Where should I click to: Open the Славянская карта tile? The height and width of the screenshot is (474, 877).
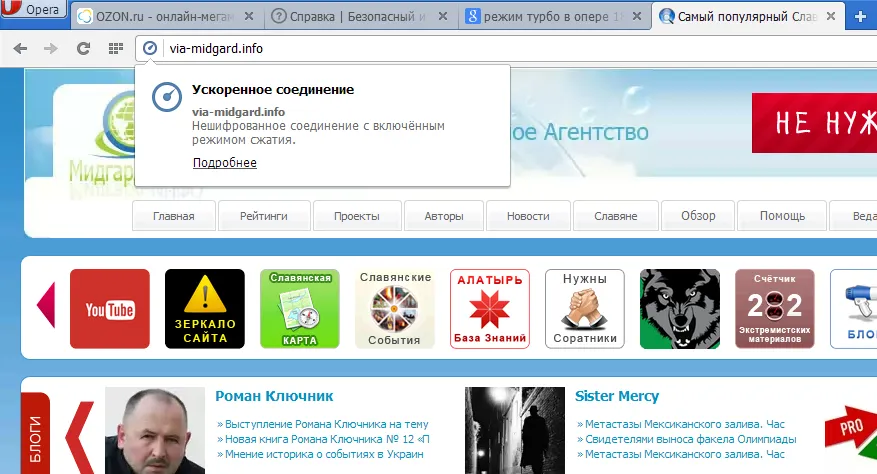[300, 309]
